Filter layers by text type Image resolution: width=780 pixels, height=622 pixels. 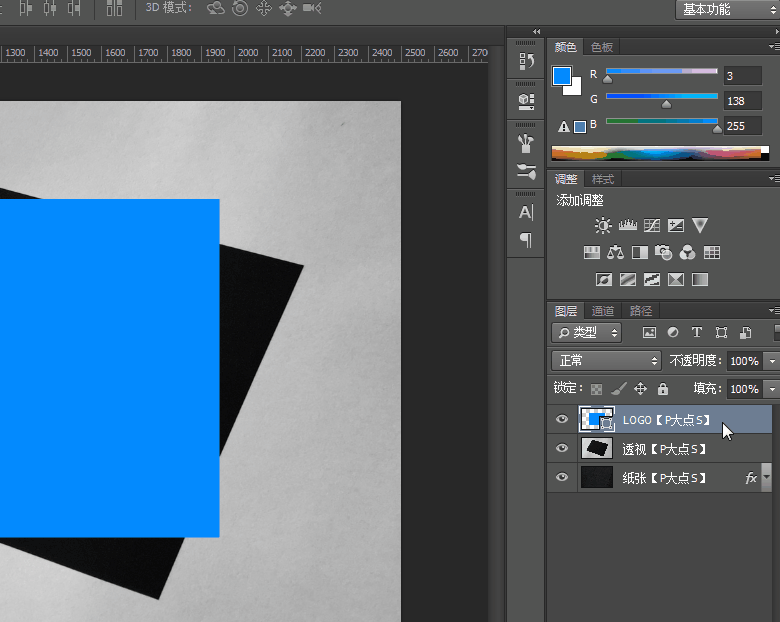(697, 333)
